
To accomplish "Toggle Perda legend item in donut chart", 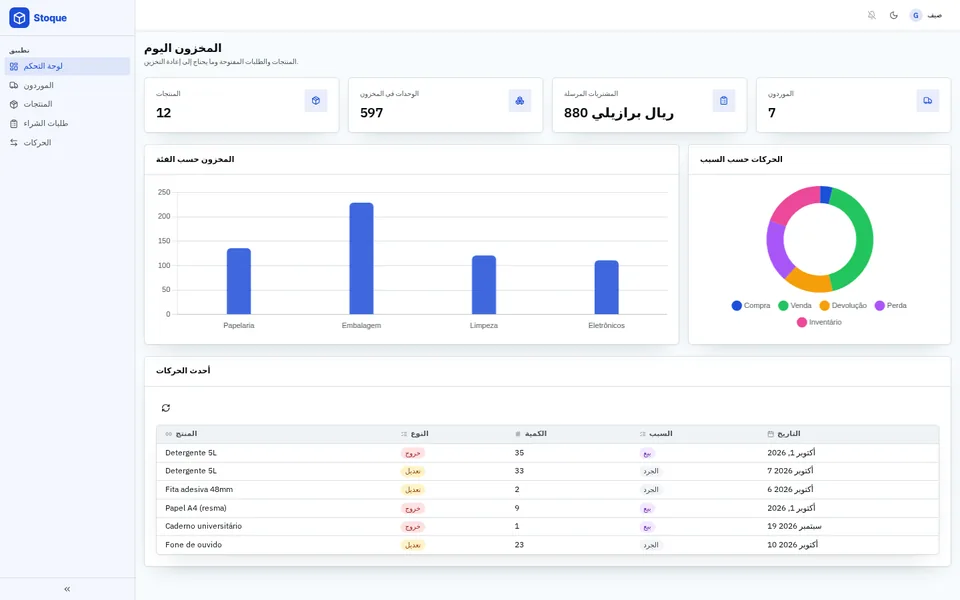I will (x=891, y=306).
